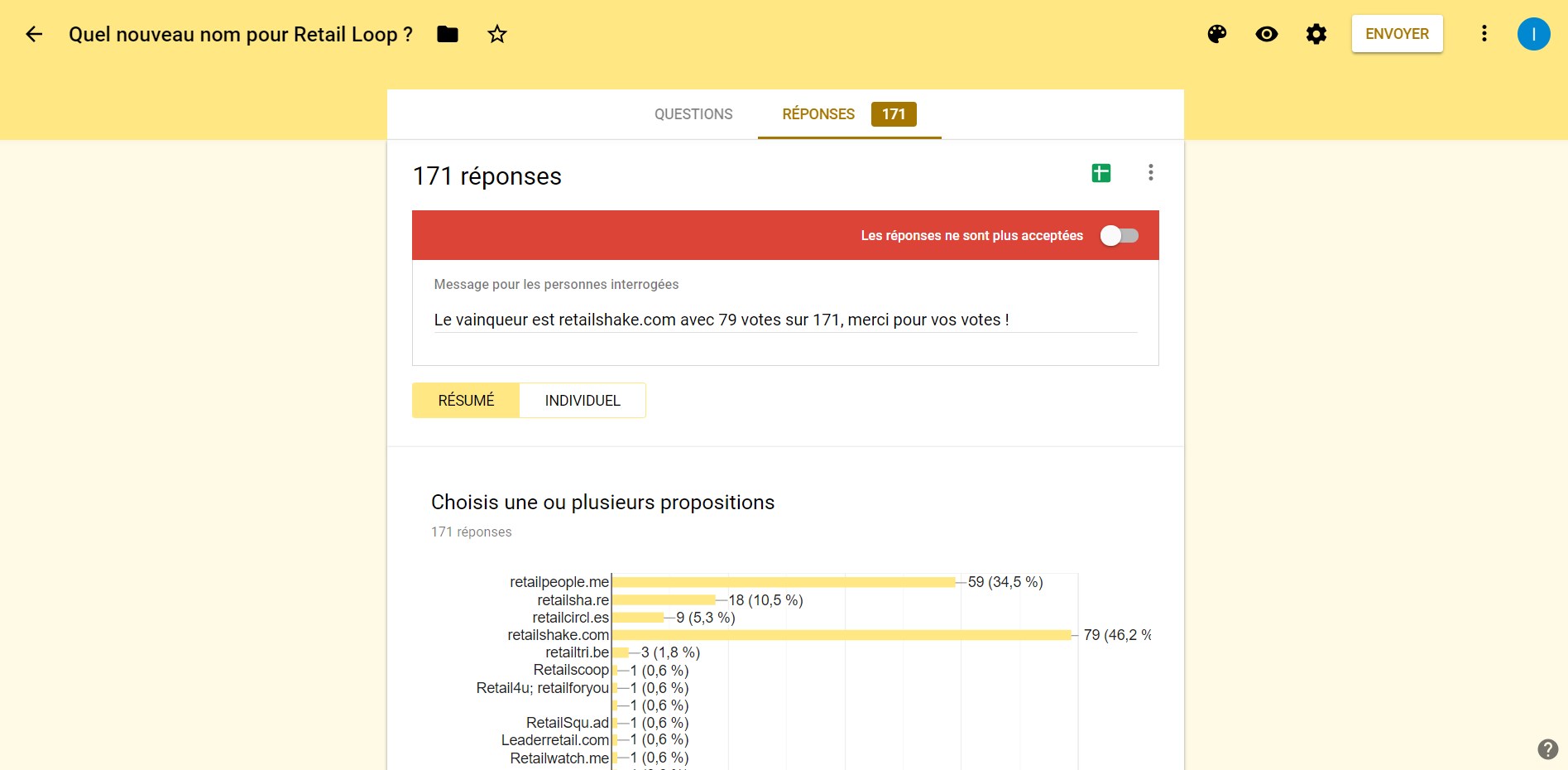Image resolution: width=1568 pixels, height=770 pixels.
Task: Preview form with the eye icon
Action: point(1267,34)
